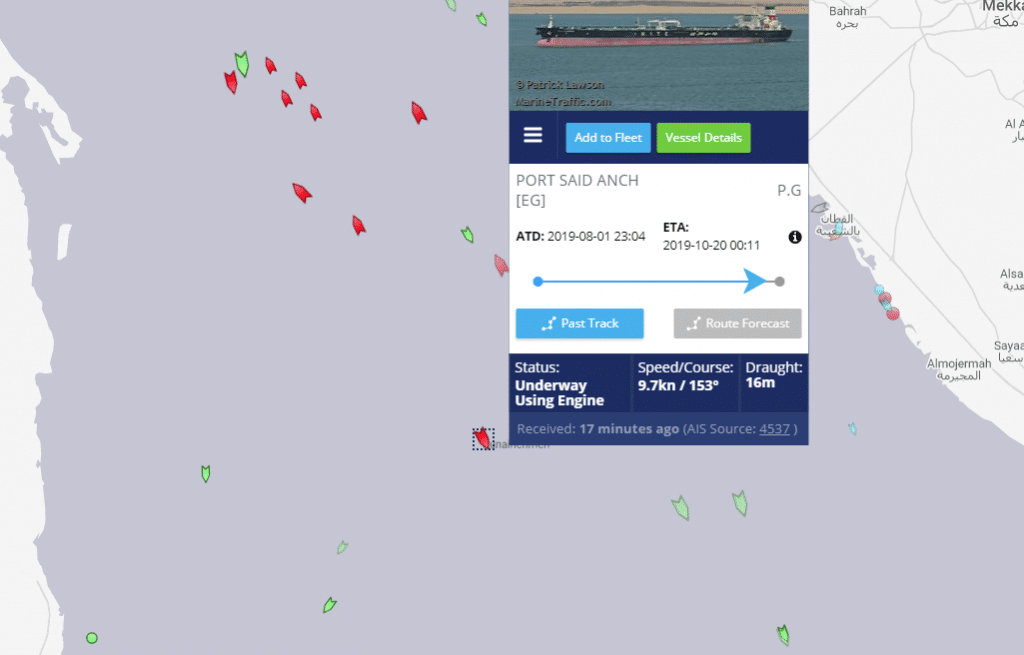Screen dimensions: 1024x655
Task: Select the dotted-outlined red vessel marker
Action: click(483, 439)
